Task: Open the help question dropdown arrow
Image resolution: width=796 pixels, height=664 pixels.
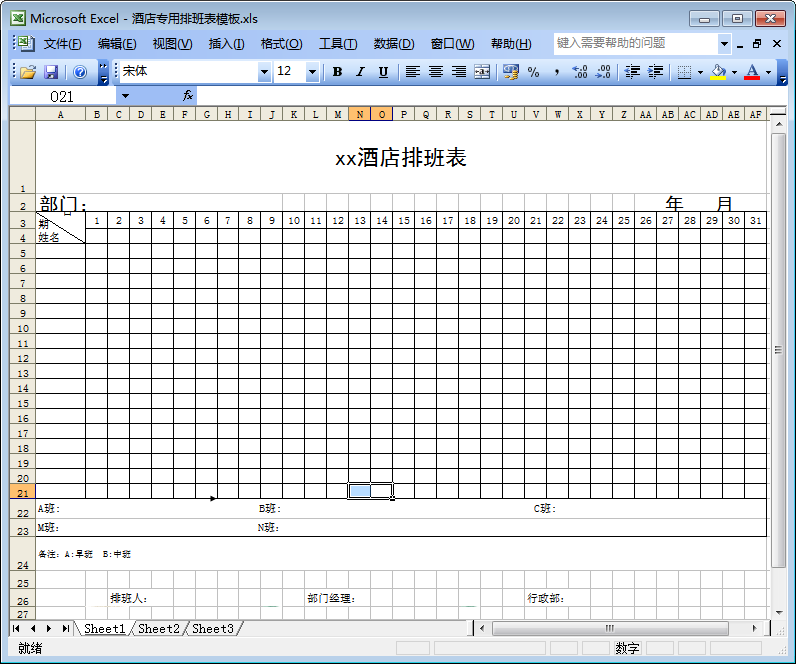Action: pyautogui.click(x=724, y=44)
